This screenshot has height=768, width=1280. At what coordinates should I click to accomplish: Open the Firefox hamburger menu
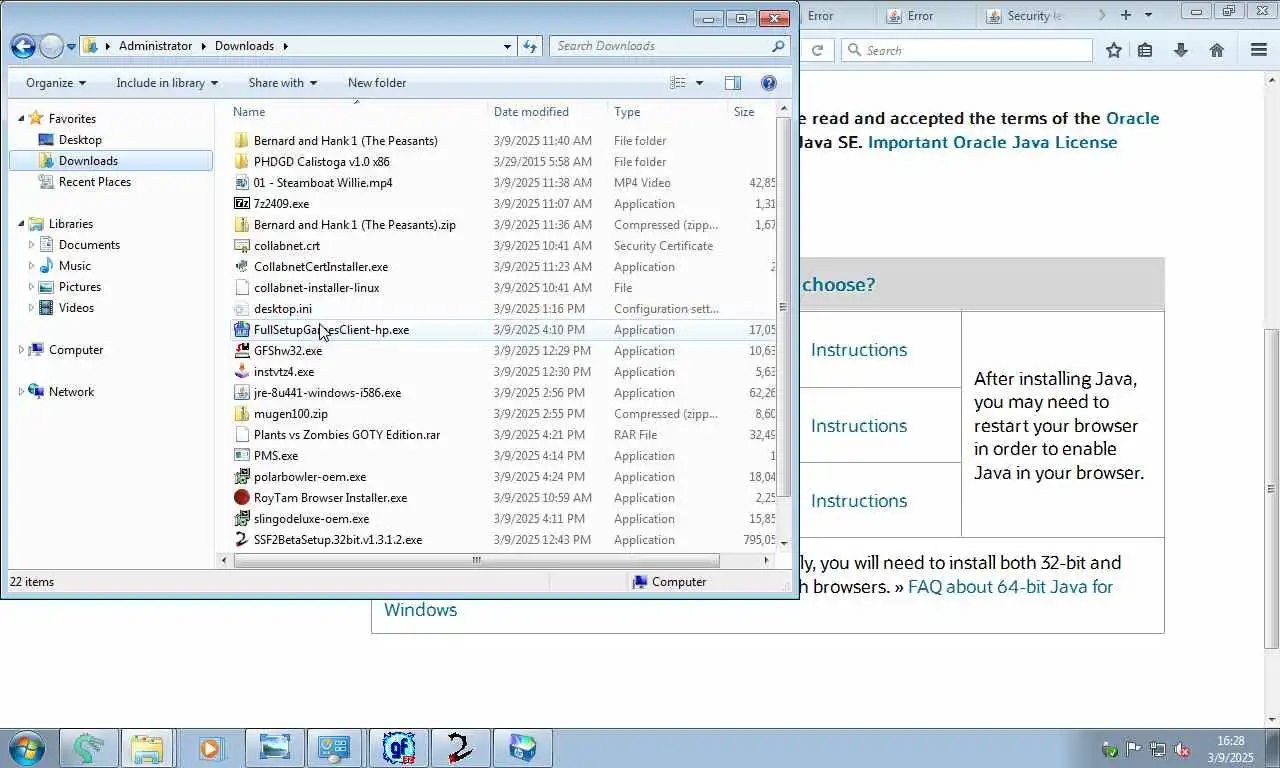point(1259,50)
